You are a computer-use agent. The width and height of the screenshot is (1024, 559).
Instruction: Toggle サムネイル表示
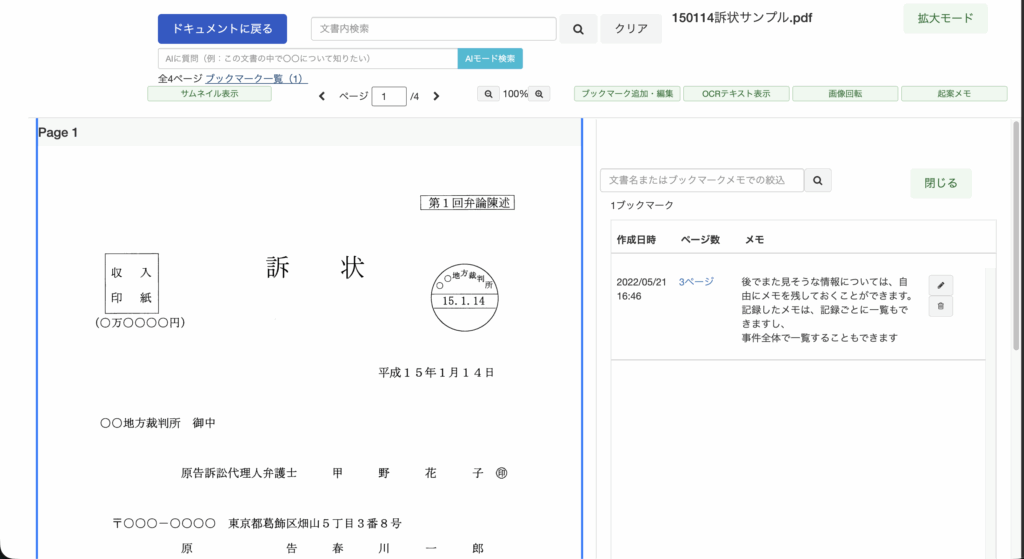(x=209, y=94)
